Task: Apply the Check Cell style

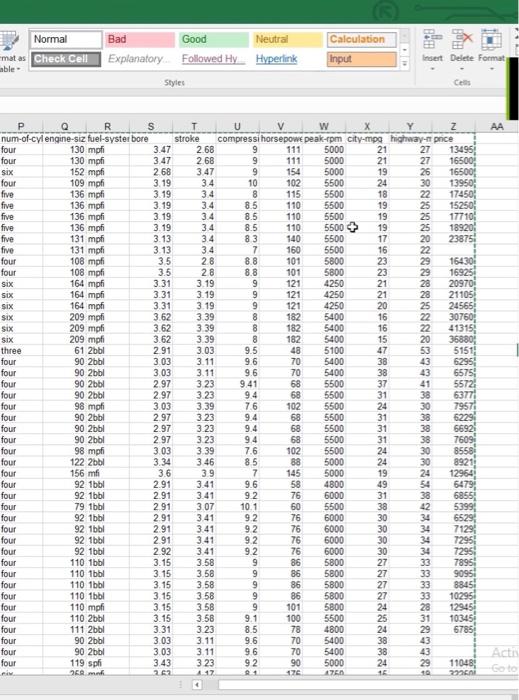Action: click(x=66, y=59)
